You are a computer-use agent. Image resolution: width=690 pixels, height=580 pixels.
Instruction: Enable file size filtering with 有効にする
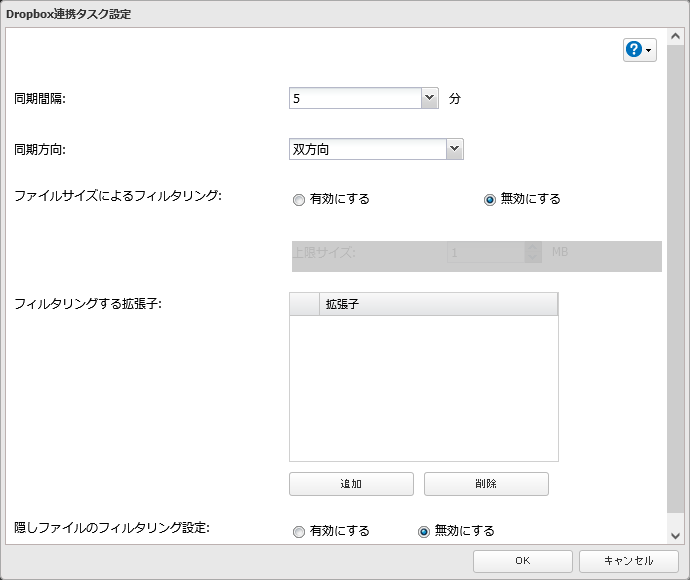(299, 200)
